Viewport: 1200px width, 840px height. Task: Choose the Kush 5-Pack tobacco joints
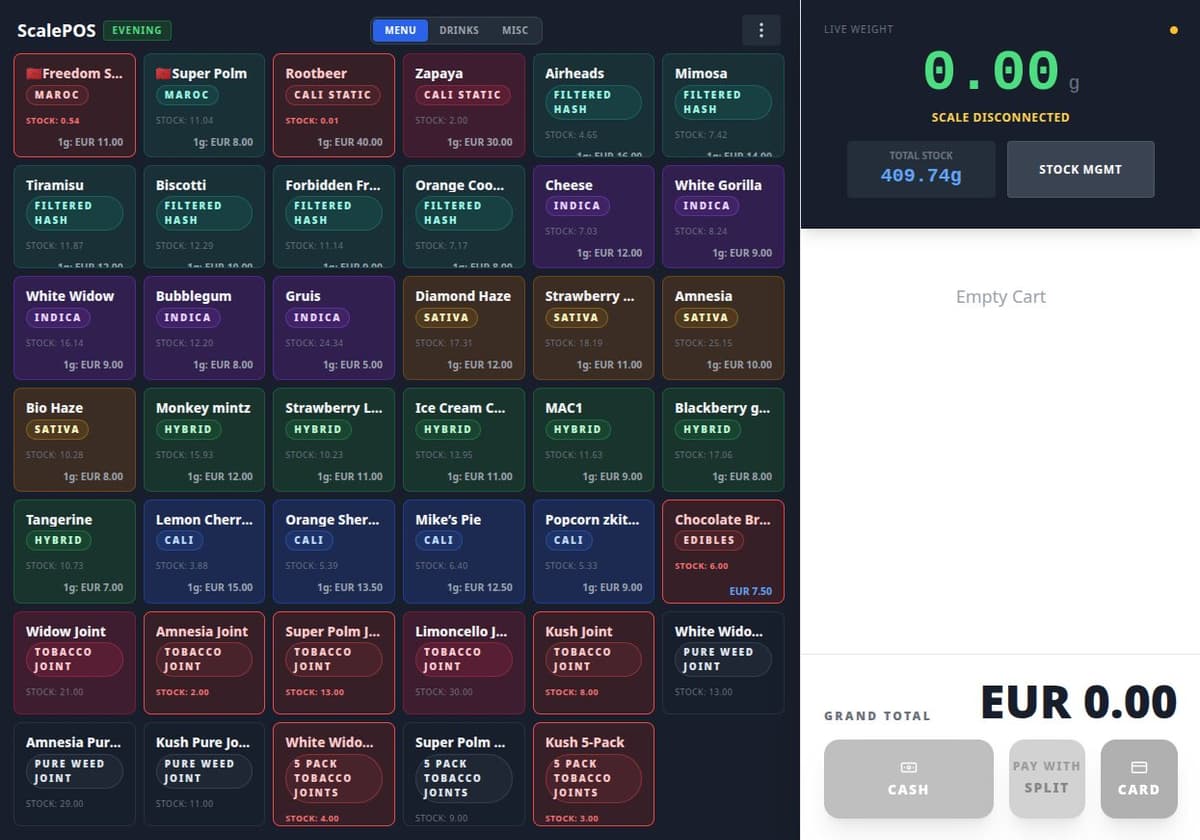pyautogui.click(x=594, y=774)
